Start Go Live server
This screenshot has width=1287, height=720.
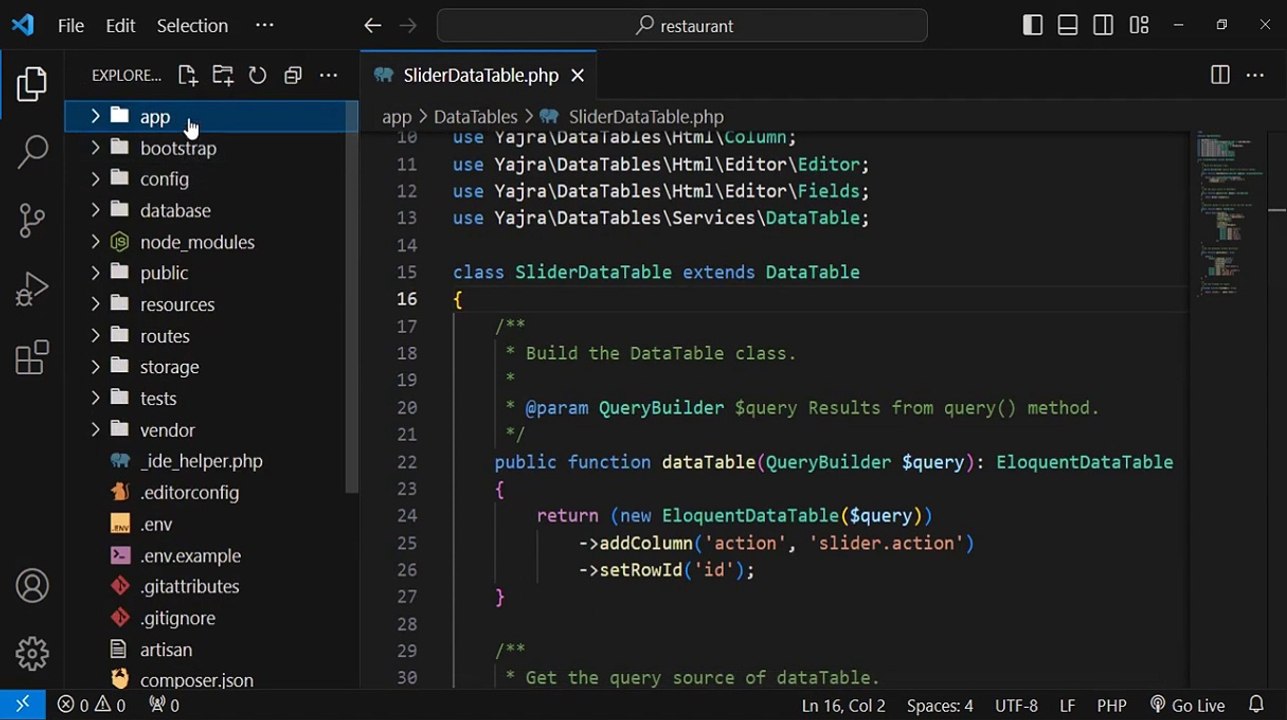(x=1187, y=705)
